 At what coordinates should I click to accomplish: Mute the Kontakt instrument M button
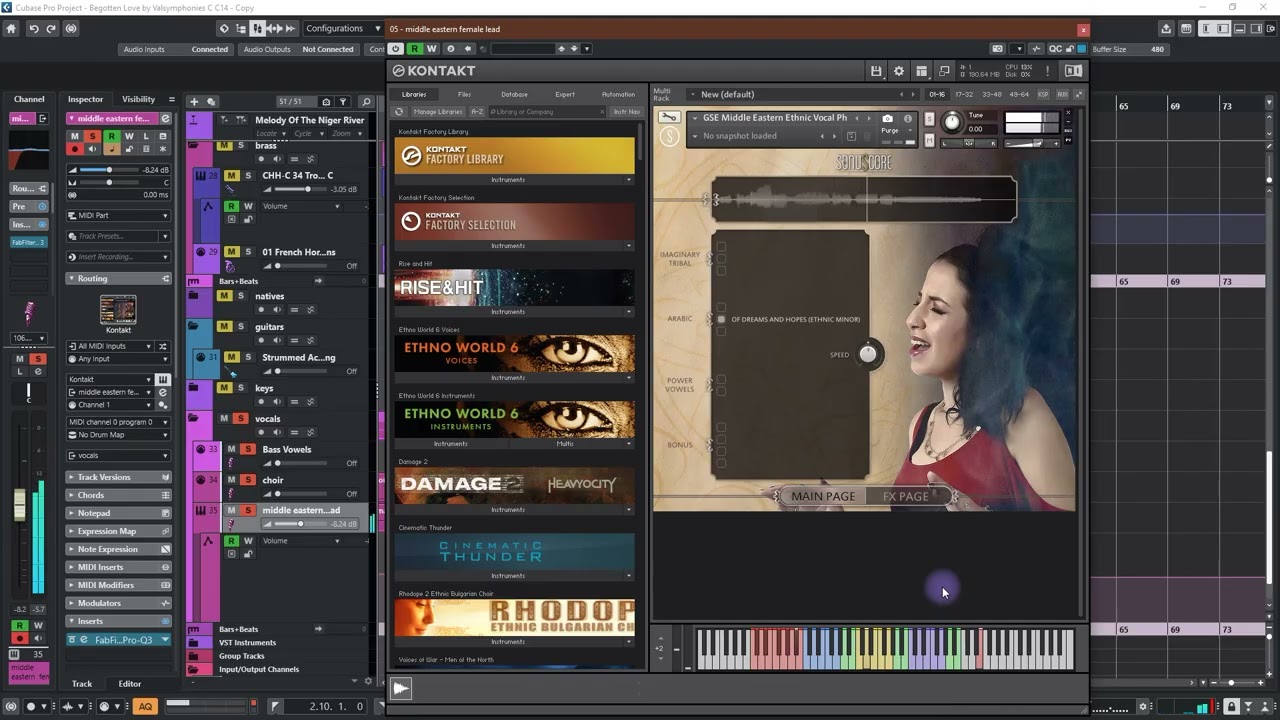point(930,140)
